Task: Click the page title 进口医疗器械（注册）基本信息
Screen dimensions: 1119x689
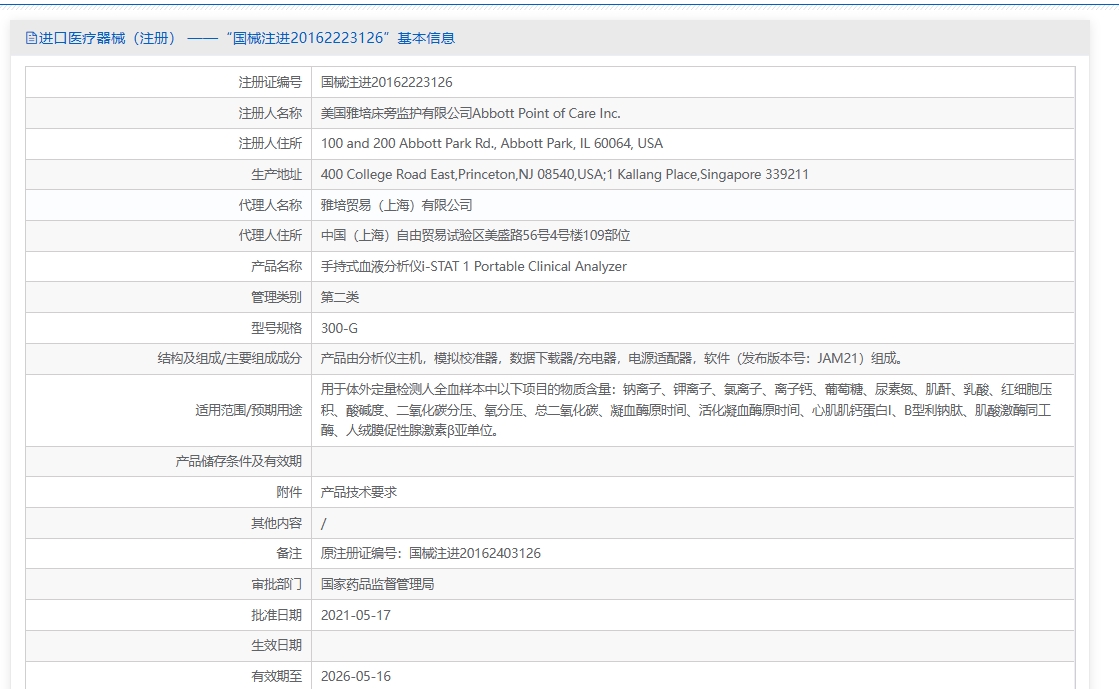Action: click(x=246, y=38)
